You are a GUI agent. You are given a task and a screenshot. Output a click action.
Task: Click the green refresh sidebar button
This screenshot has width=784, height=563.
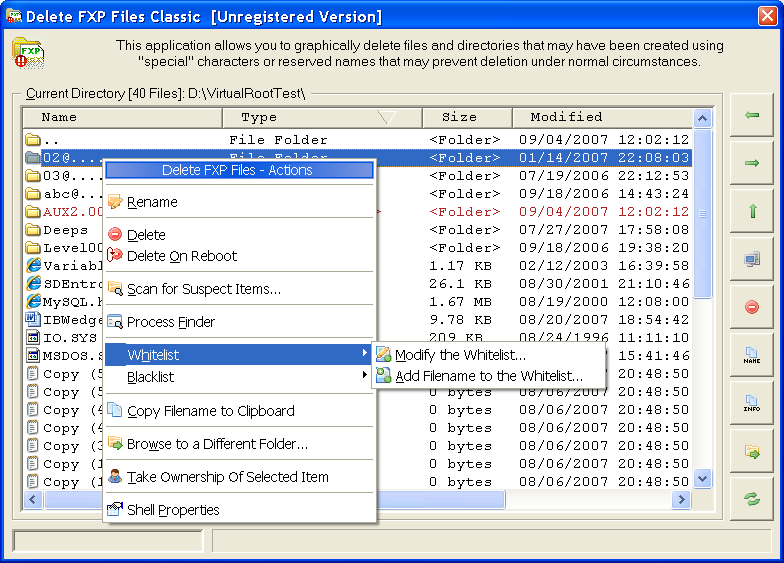[x=752, y=499]
